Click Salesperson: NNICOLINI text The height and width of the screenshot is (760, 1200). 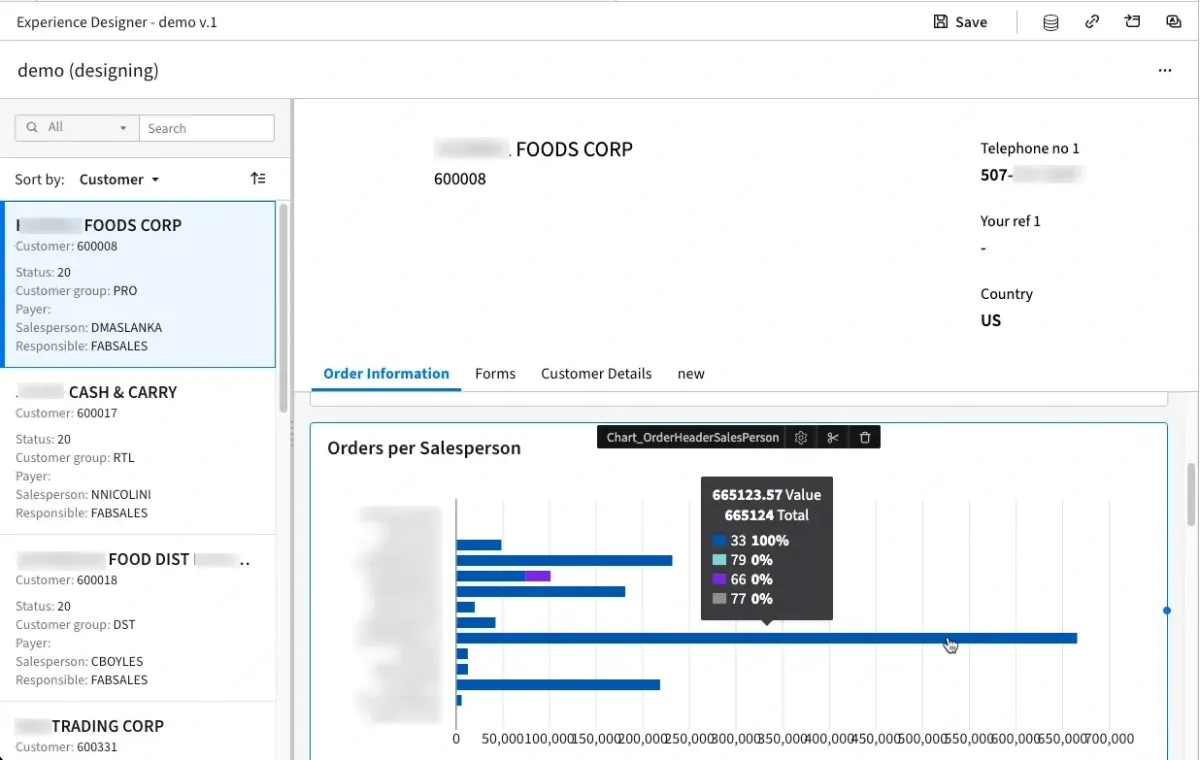pyautogui.click(x=83, y=495)
